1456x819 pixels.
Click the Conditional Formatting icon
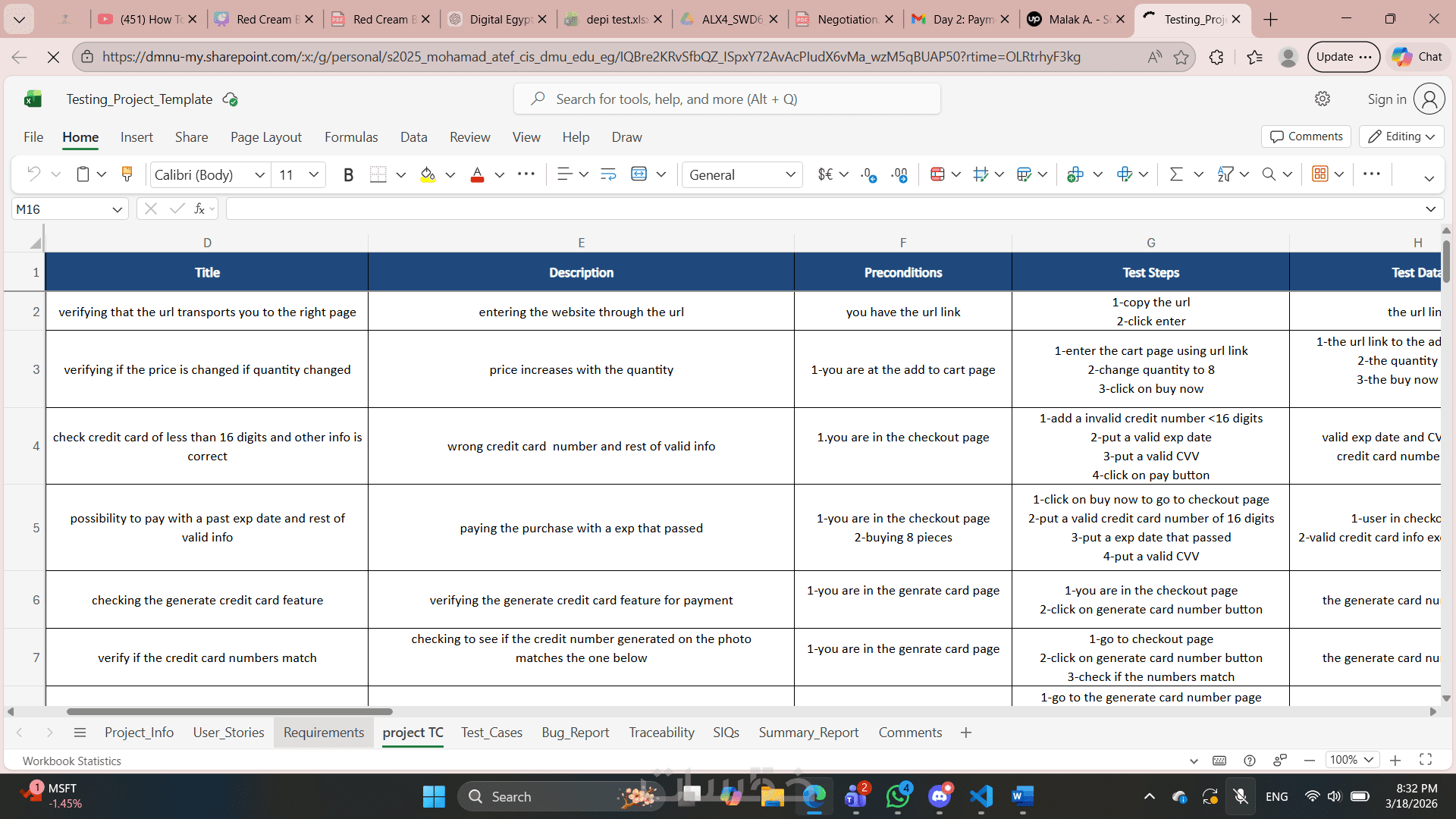tap(937, 174)
